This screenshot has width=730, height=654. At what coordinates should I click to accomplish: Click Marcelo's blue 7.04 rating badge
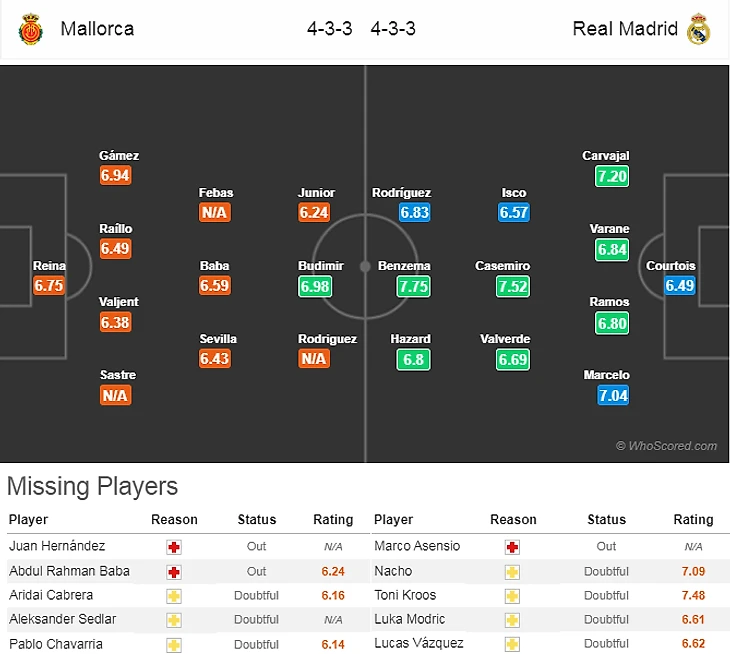click(613, 395)
